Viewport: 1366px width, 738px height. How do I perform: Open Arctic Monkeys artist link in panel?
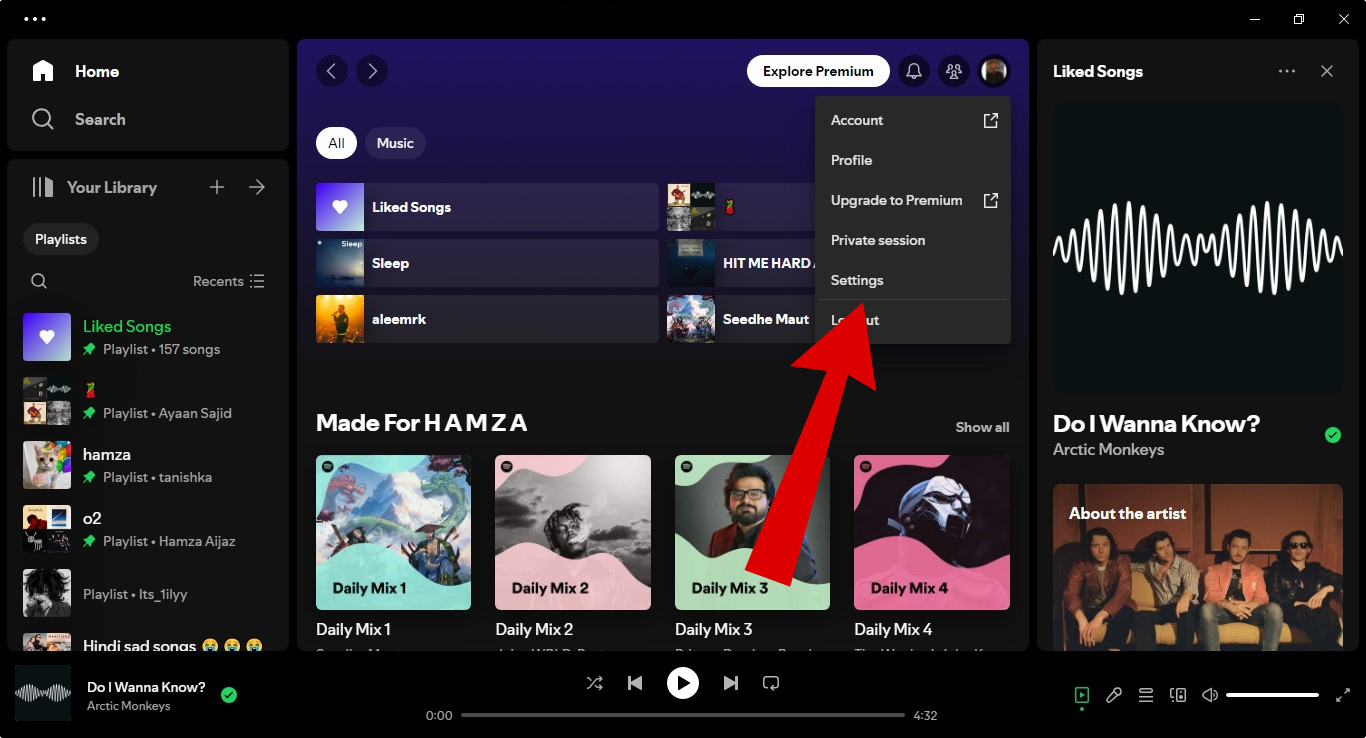[x=1109, y=450]
